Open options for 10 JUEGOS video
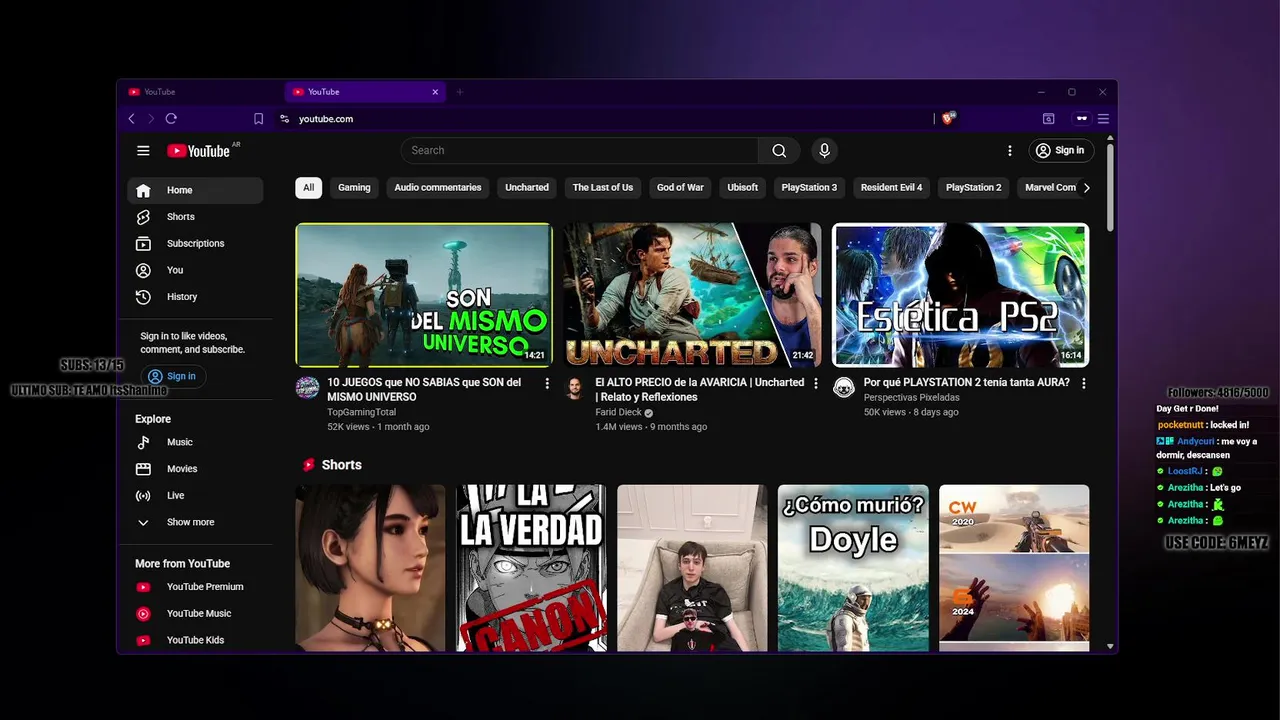 (x=547, y=383)
